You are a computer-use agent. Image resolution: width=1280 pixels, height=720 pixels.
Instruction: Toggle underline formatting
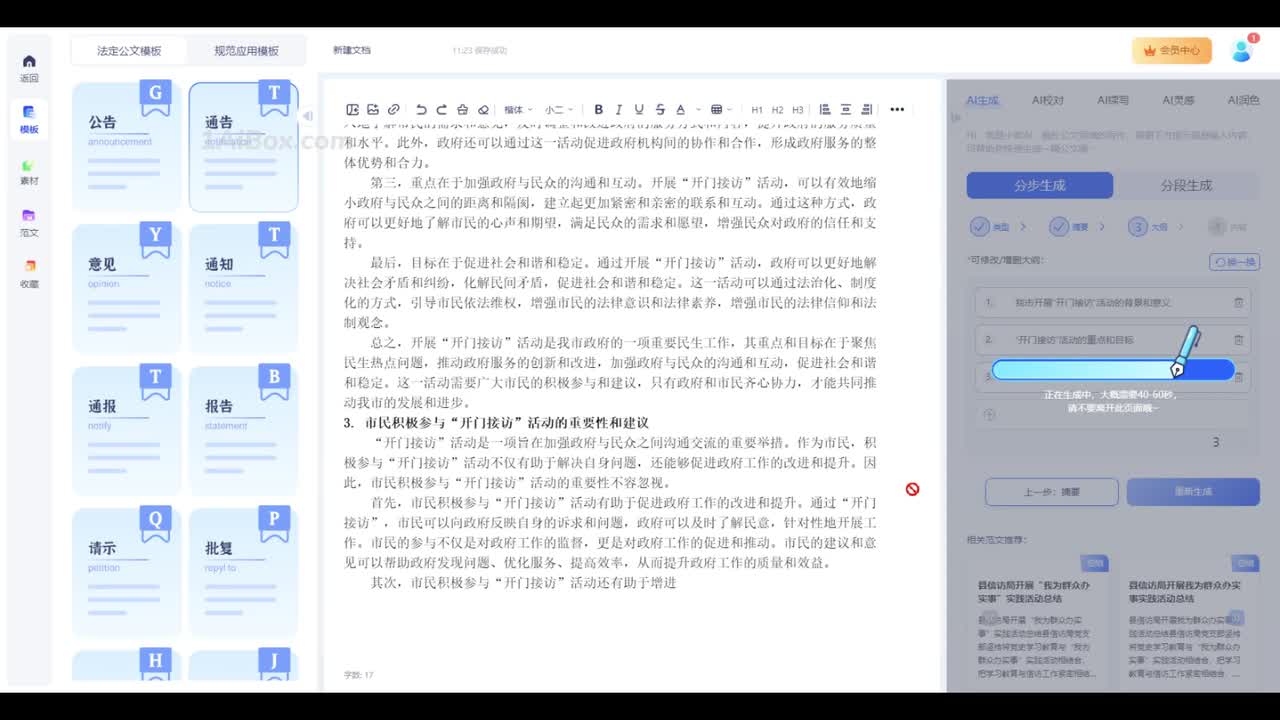[x=639, y=110]
